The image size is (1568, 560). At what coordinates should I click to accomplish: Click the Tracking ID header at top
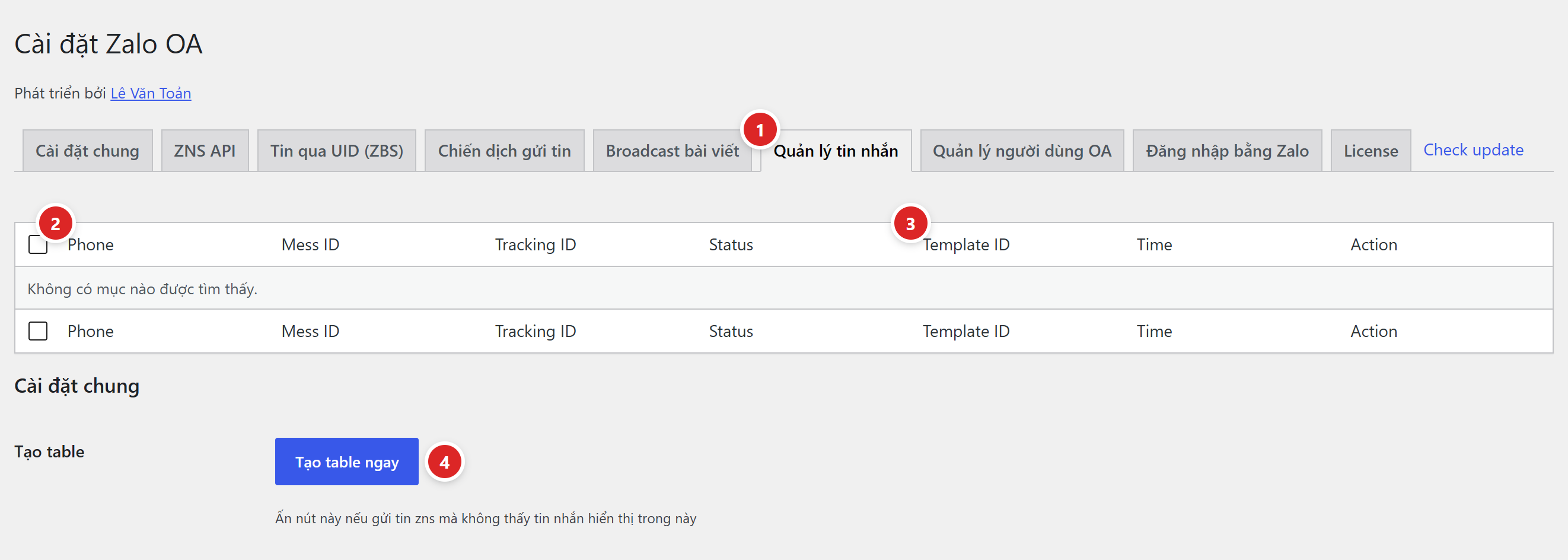[535, 244]
